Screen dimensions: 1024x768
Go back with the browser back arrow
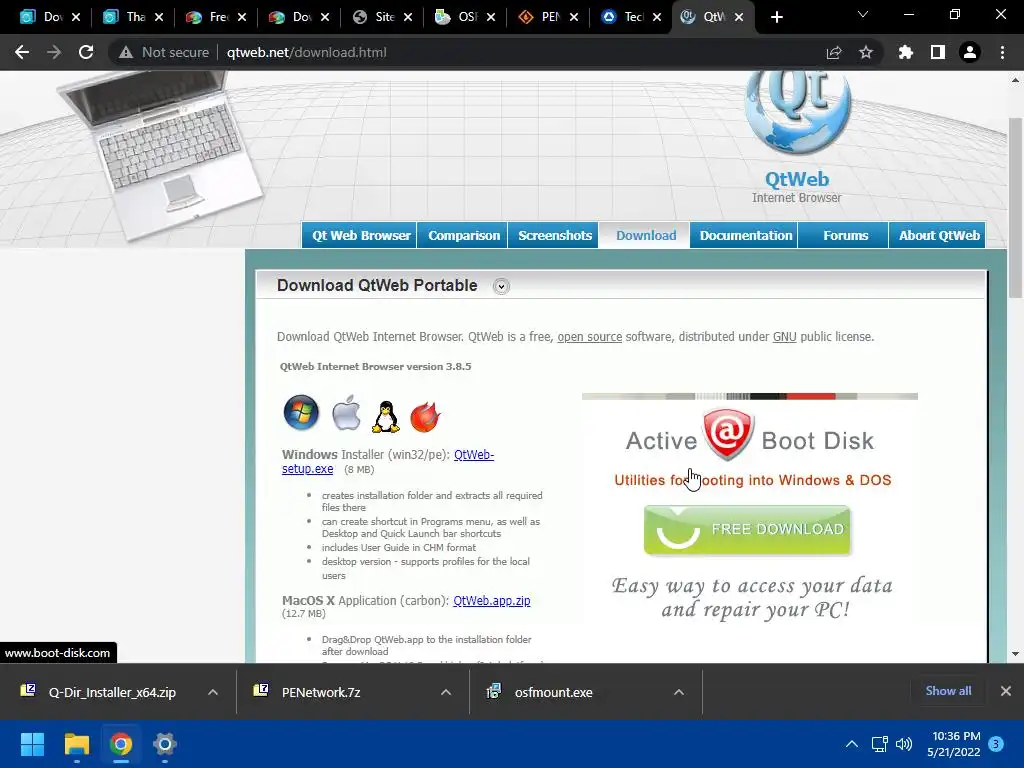[22, 52]
